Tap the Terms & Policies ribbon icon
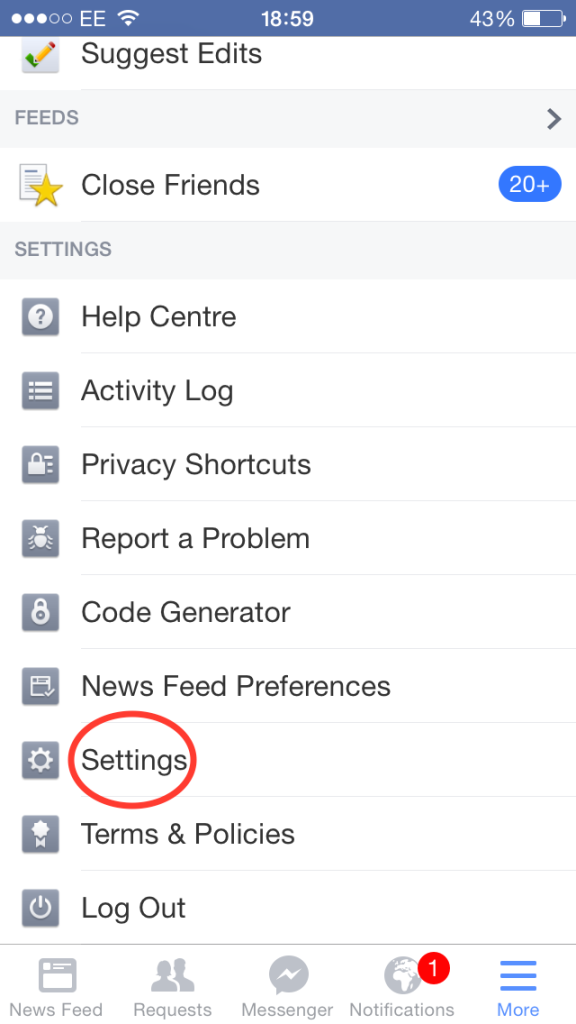The width and height of the screenshot is (576, 1024). (x=40, y=834)
